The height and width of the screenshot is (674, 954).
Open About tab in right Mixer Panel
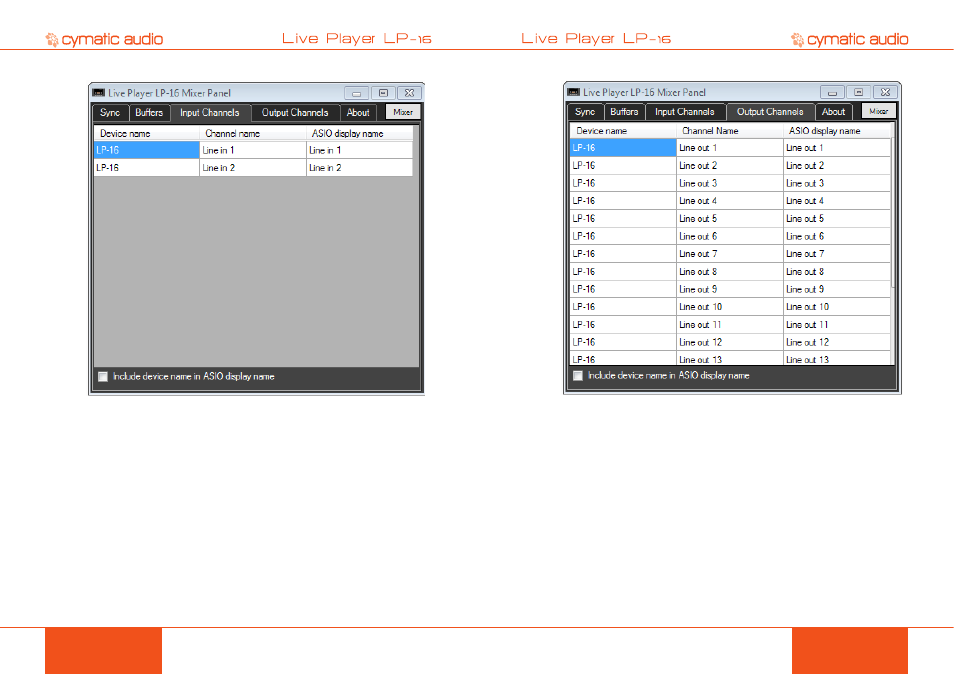834,113
